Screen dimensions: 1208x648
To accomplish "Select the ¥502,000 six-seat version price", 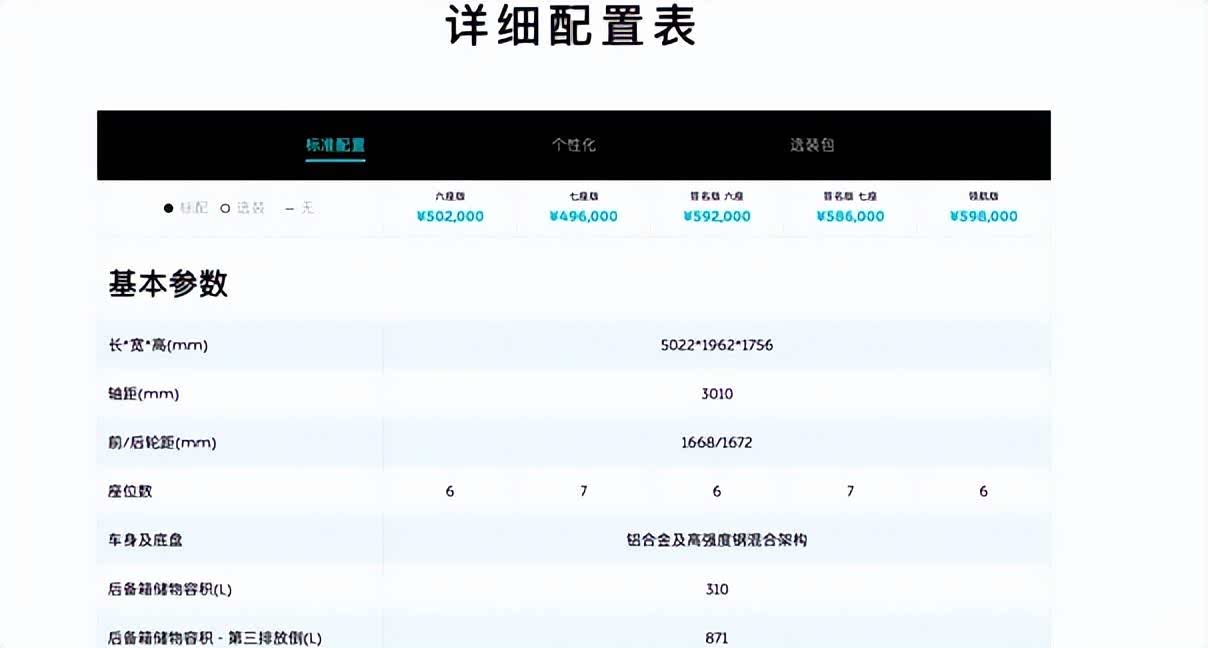I will (x=450, y=216).
